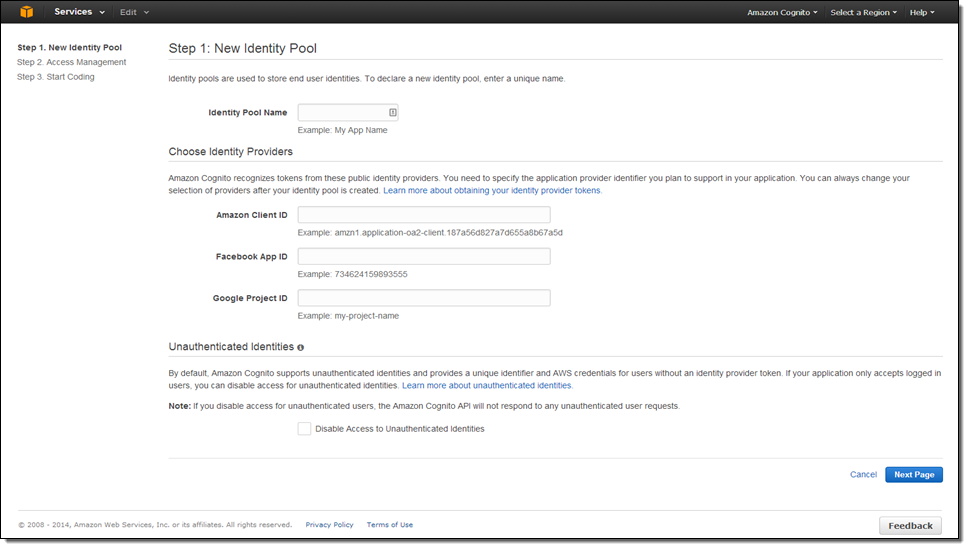The width and height of the screenshot is (970, 550).
Task: Open Learn more about unauthenticated identities link
Action: [x=487, y=385]
